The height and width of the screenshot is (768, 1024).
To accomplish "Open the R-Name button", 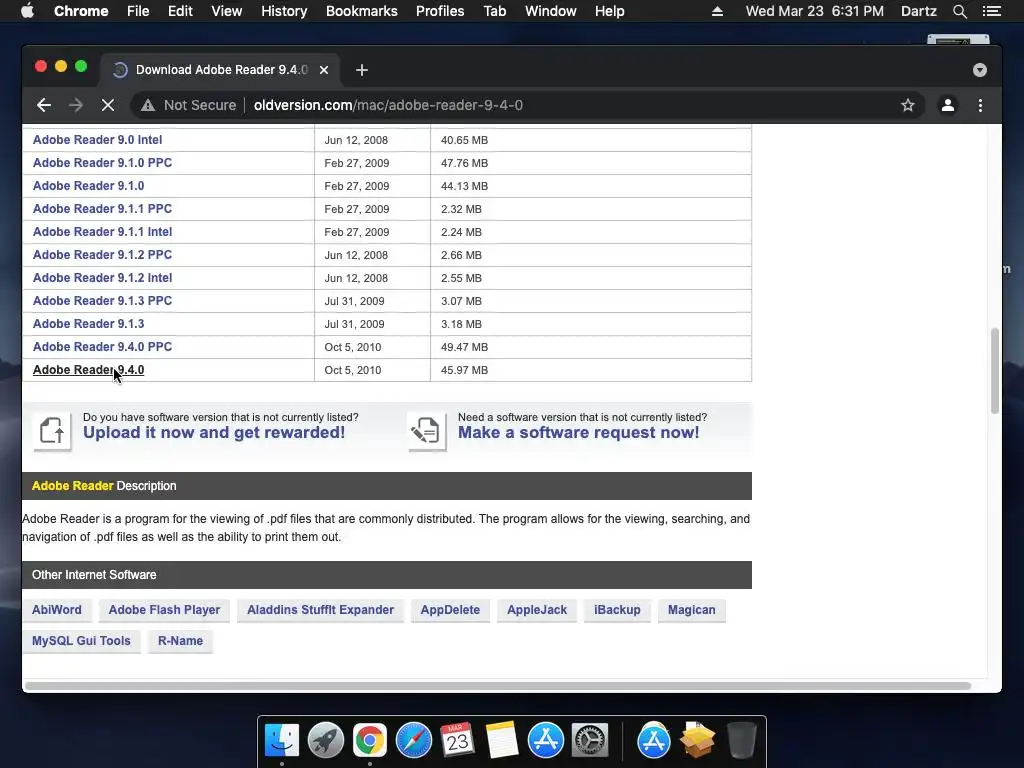I will pyautogui.click(x=180, y=641).
